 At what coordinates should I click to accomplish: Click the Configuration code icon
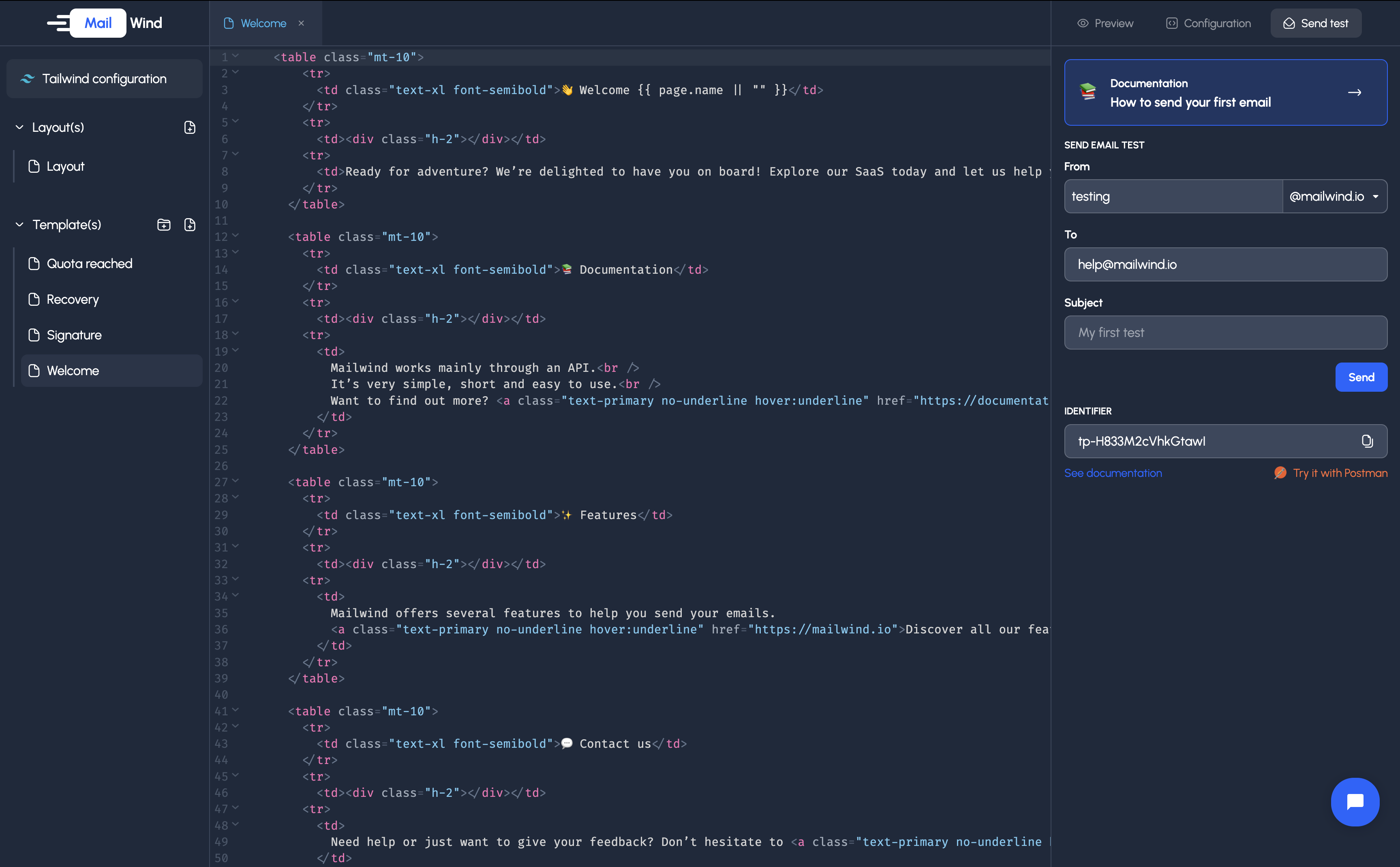(1171, 23)
